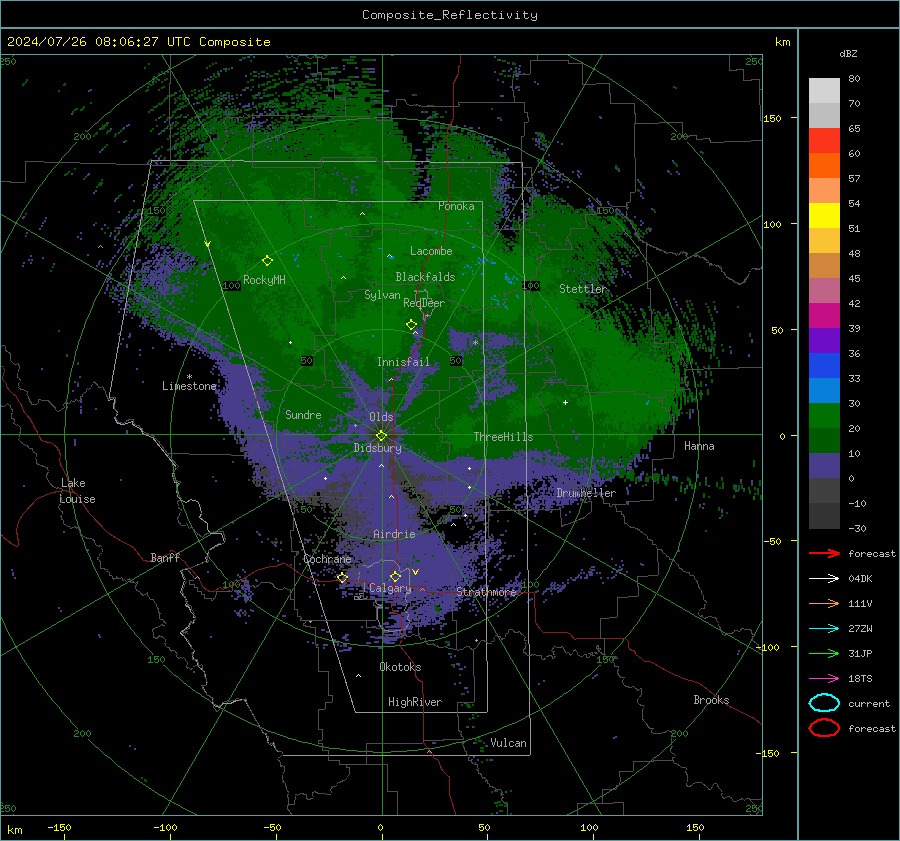The image size is (900, 841).
Task: Click the yellow diamond marker below RedDeer
Action: (412, 325)
